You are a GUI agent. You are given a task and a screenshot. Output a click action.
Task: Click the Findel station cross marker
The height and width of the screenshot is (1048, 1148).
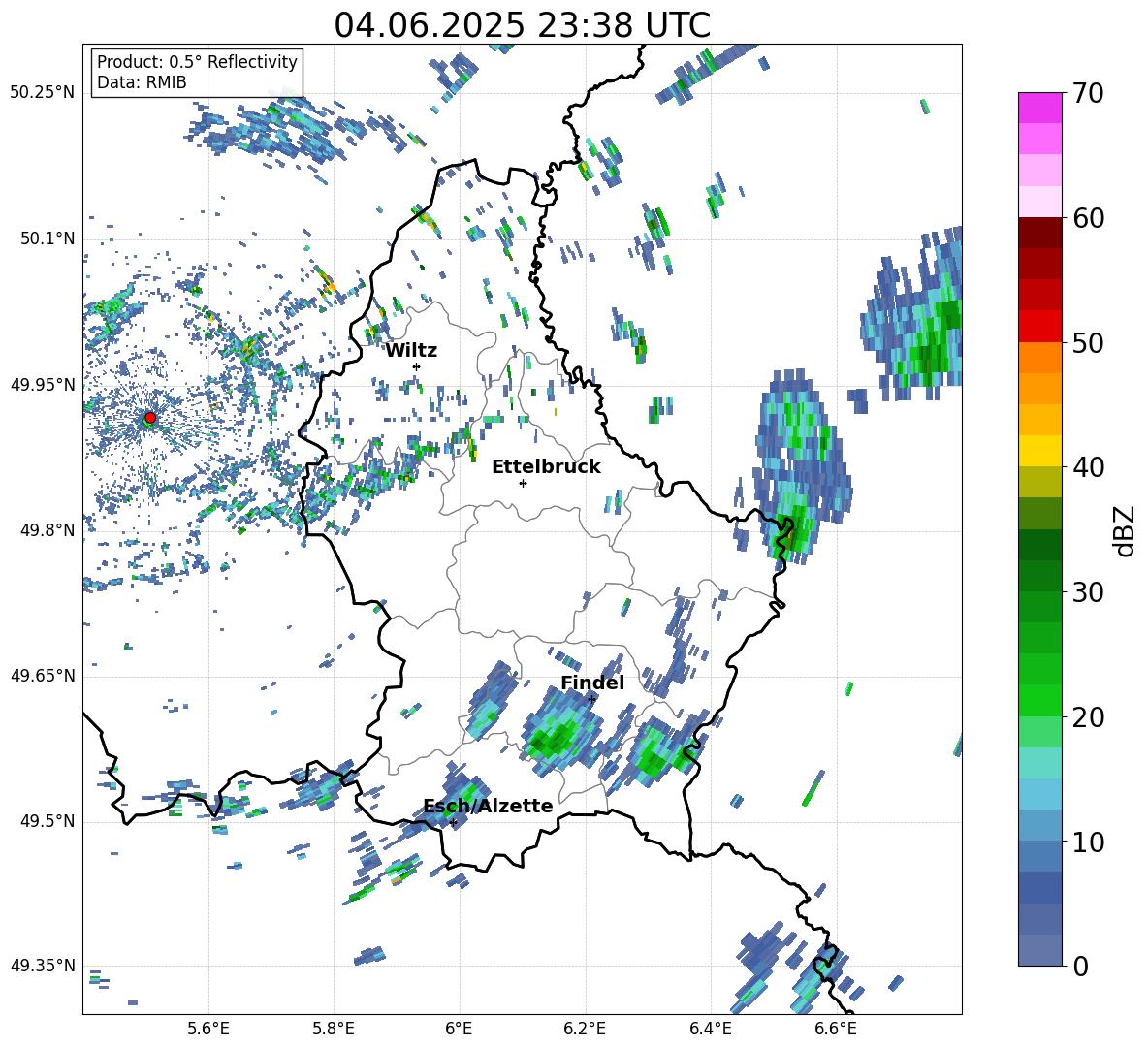point(591,699)
